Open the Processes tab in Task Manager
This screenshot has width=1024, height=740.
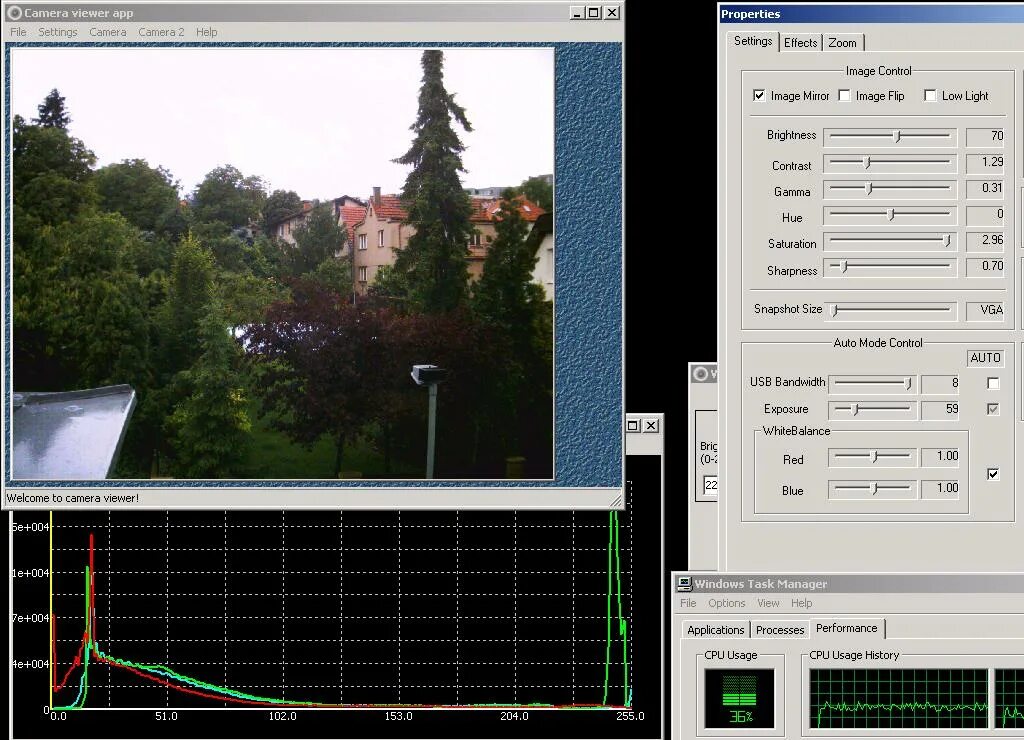(x=779, y=629)
